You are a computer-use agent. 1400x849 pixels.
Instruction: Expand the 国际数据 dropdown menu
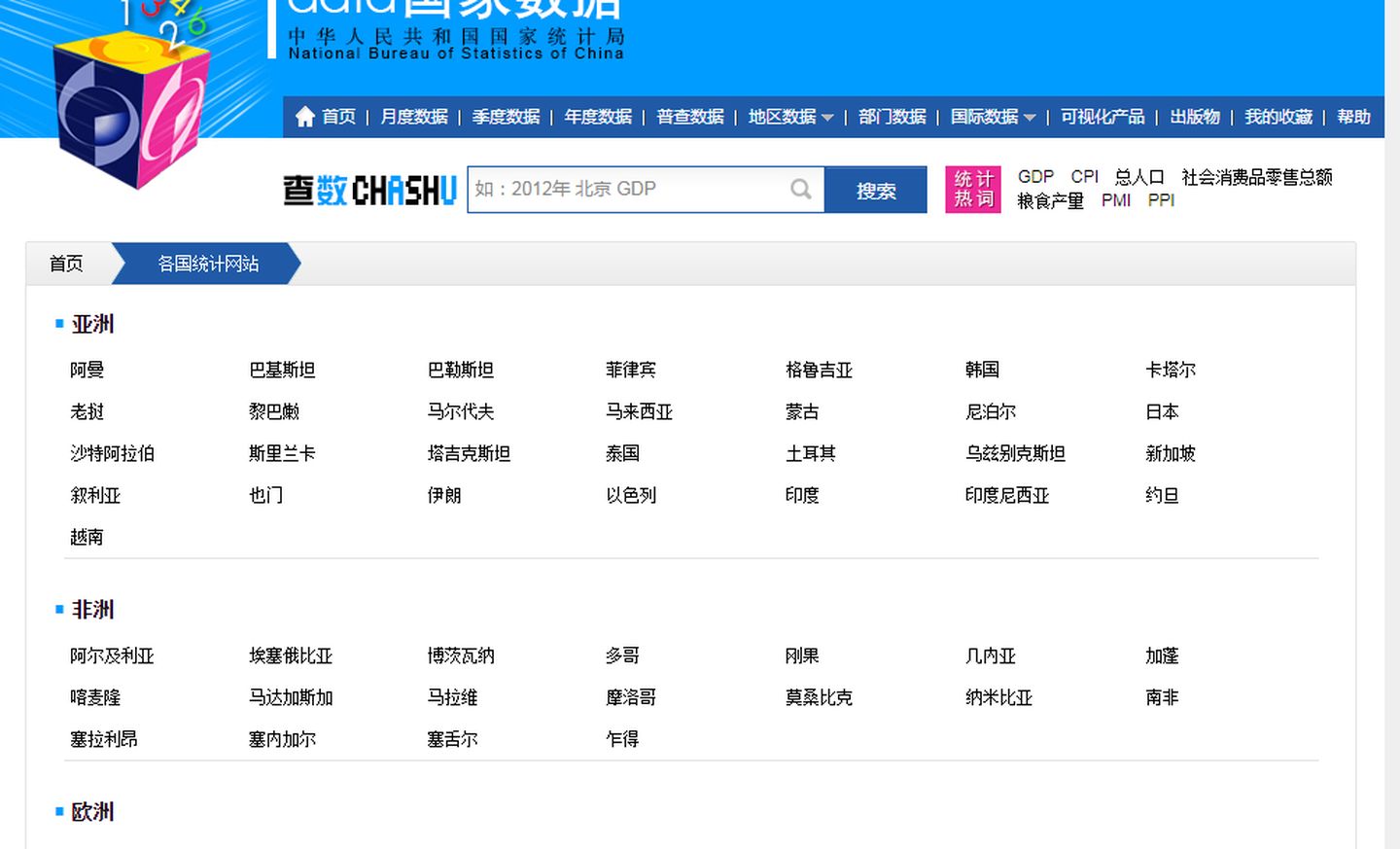[992, 117]
